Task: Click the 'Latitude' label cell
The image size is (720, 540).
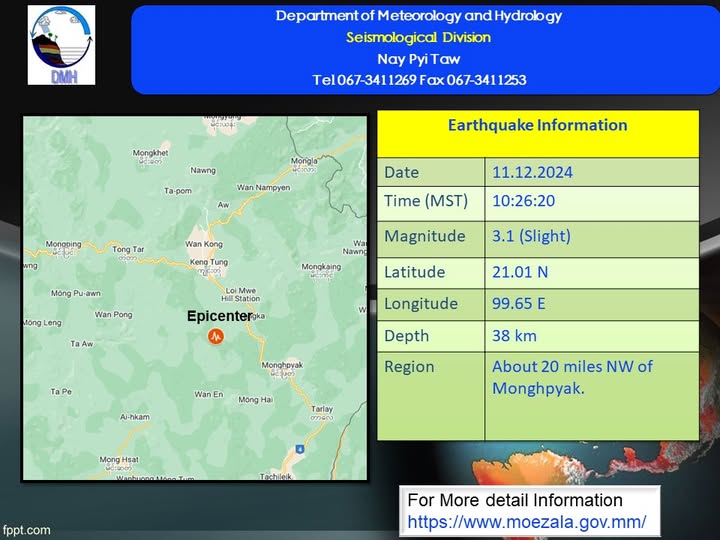Action: click(x=431, y=273)
